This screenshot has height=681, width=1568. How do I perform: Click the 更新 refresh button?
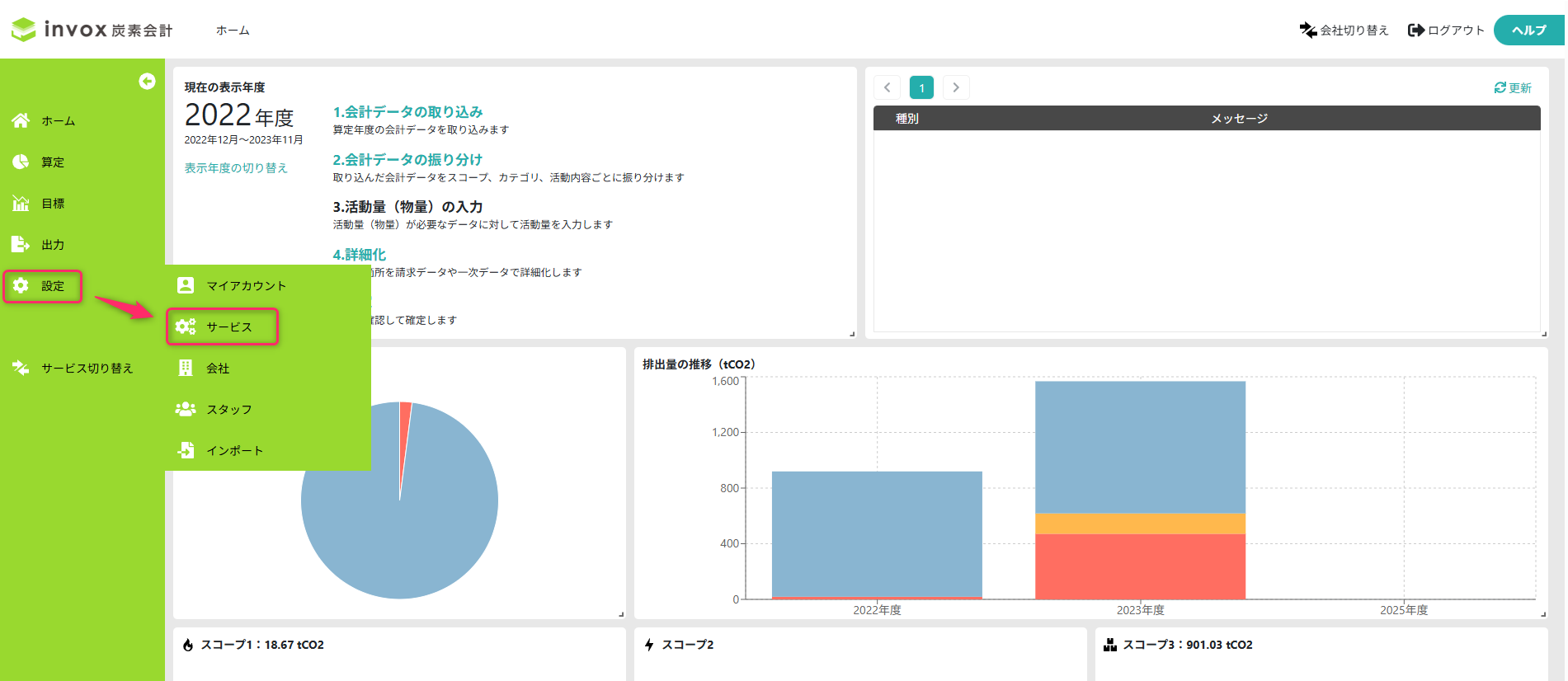click(1512, 87)
